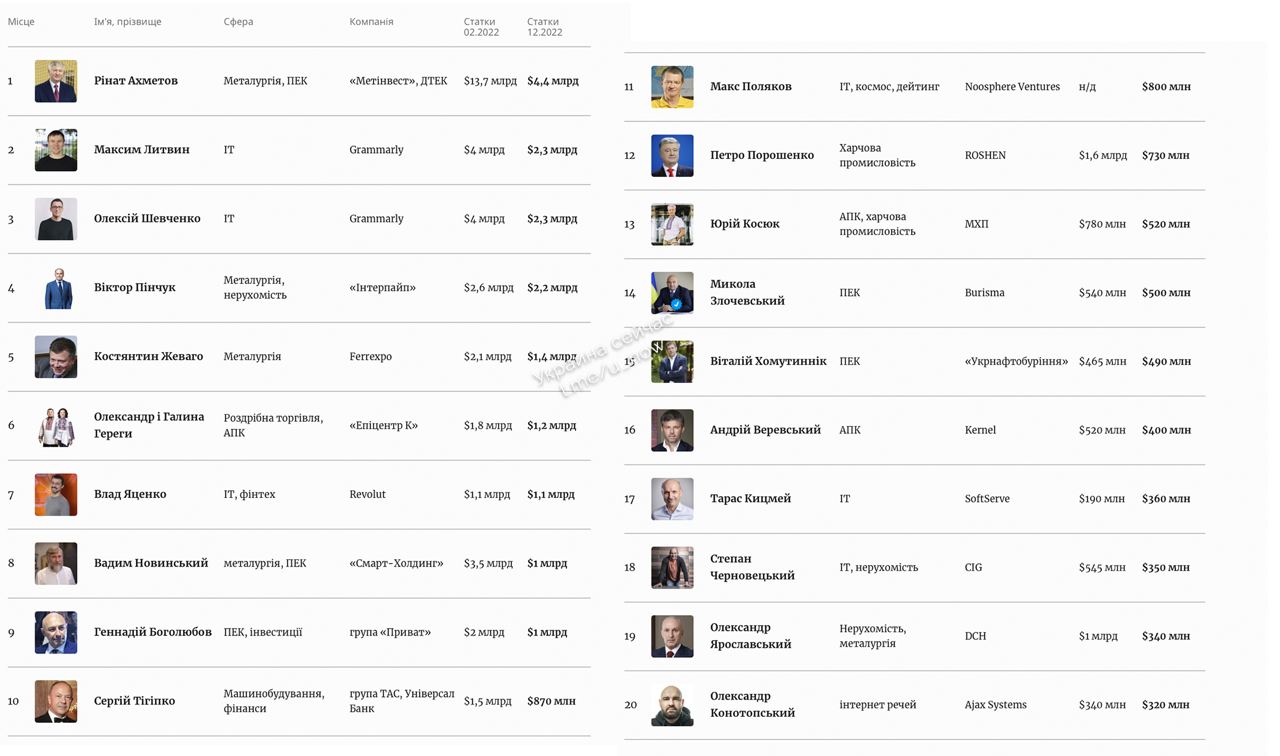
Task: Click the name Вадим Новинський
Action: [x=151, y=563]
